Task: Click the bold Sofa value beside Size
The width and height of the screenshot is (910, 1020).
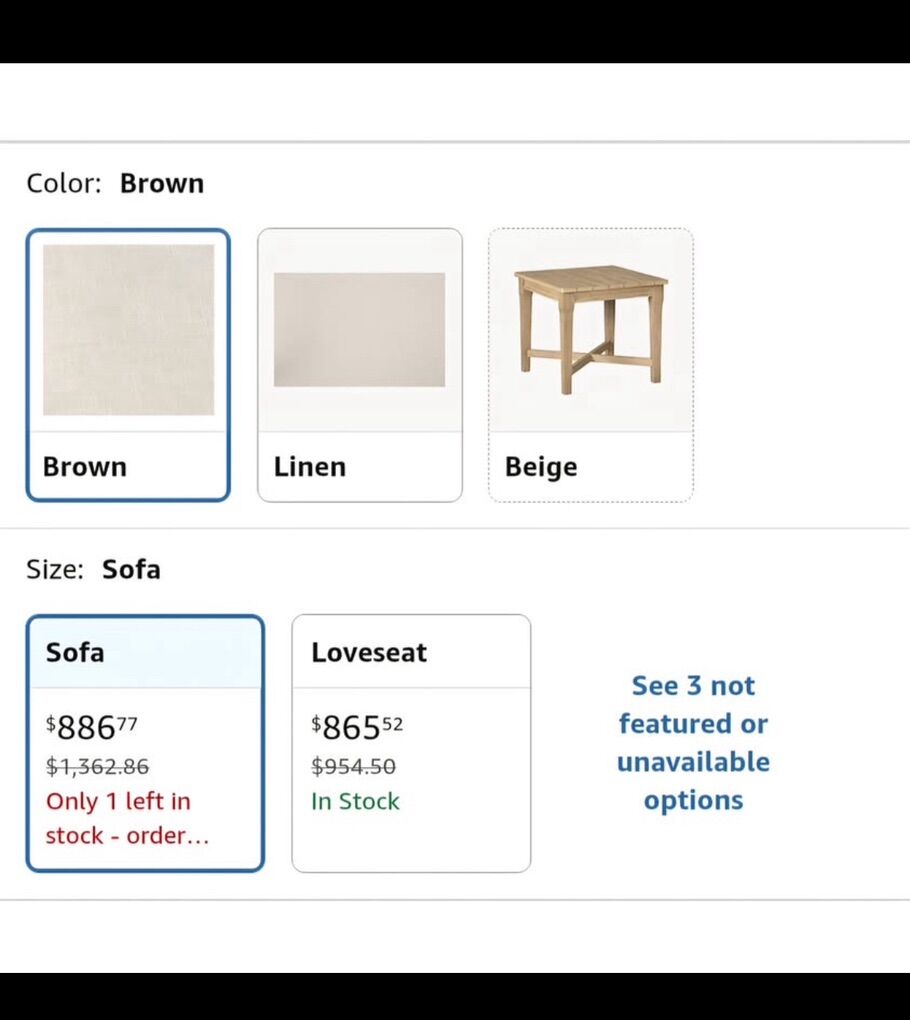Action: coord(131,570)
